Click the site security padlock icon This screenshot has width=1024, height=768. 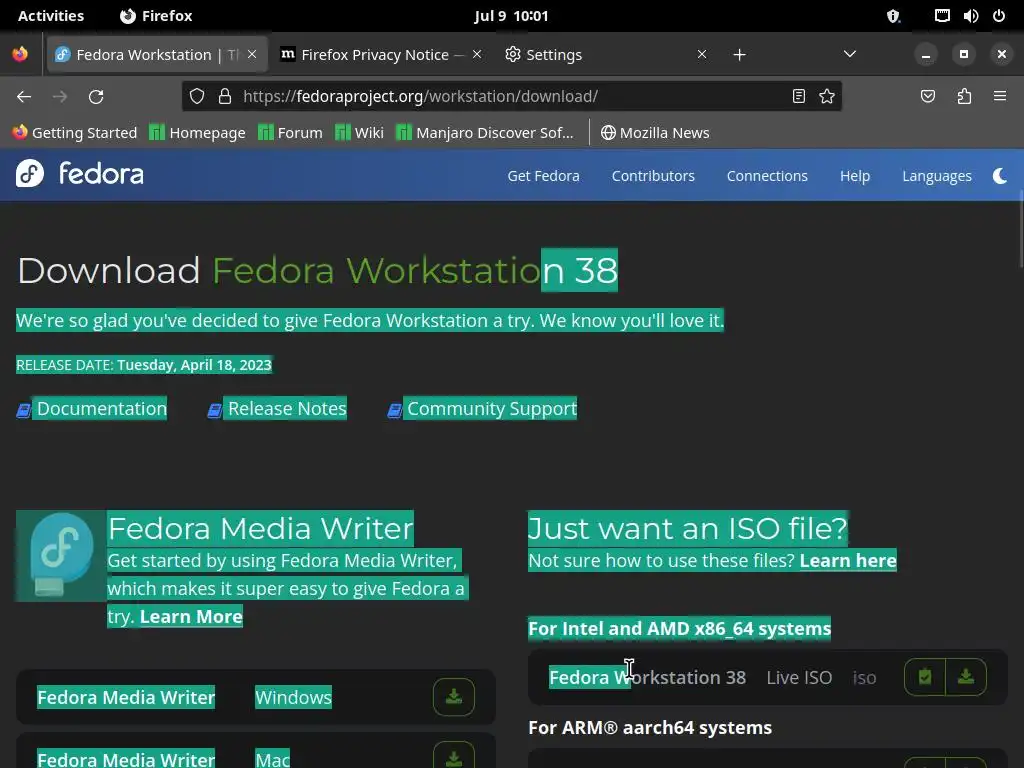225,97
